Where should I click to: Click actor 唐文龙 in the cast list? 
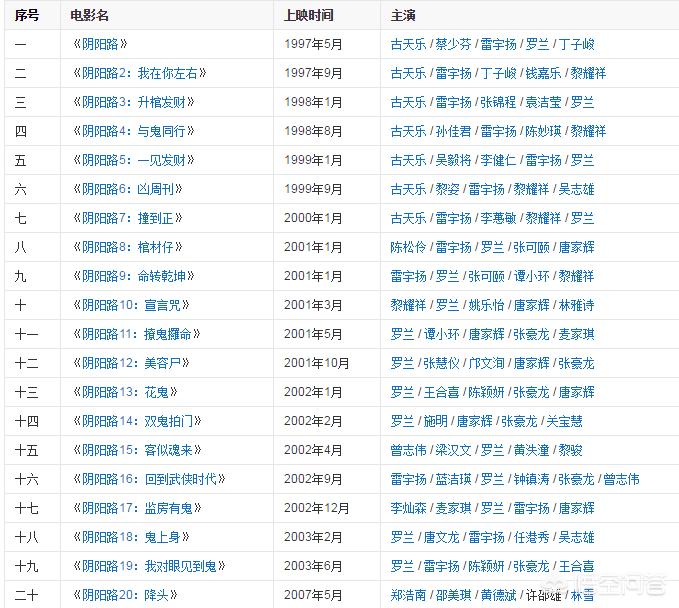click(441, 537)
